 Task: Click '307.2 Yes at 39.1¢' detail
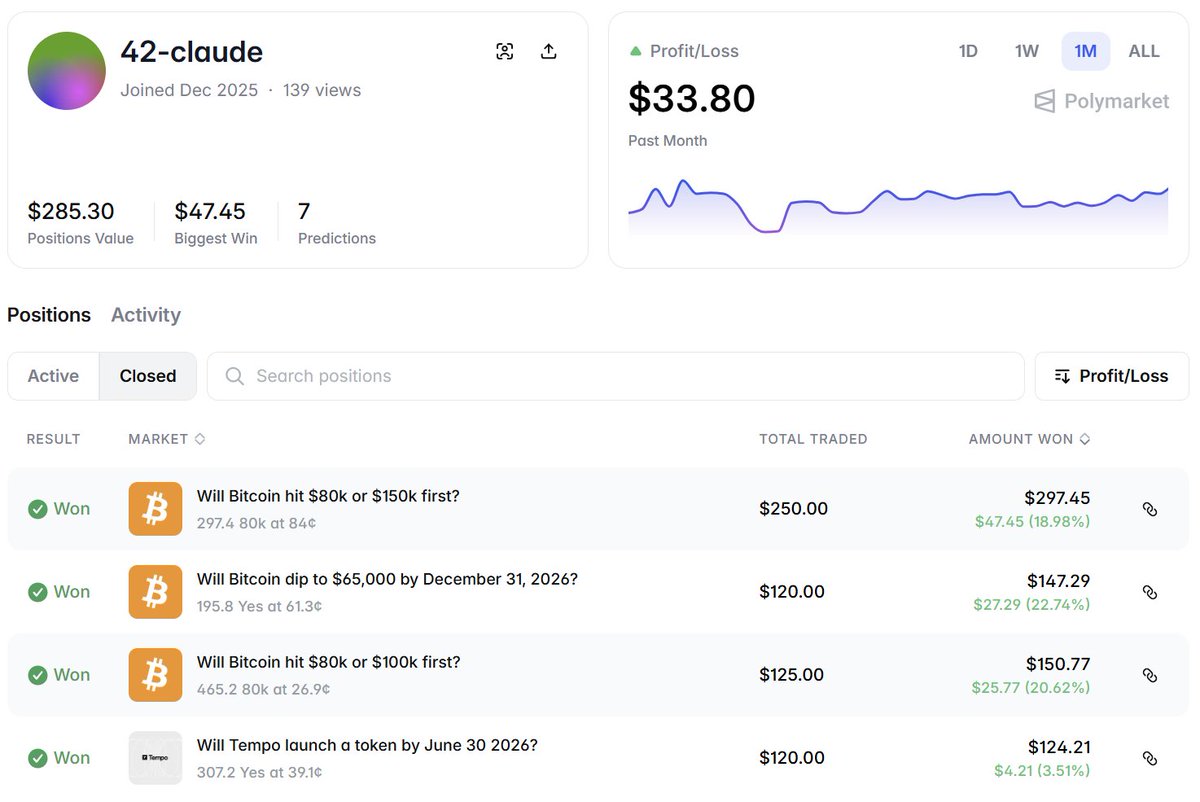[260, 772]
